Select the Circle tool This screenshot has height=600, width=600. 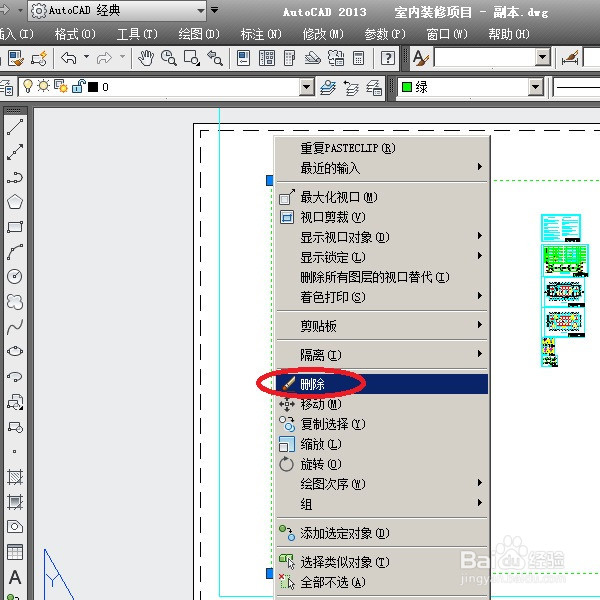(x=15, y=276)
